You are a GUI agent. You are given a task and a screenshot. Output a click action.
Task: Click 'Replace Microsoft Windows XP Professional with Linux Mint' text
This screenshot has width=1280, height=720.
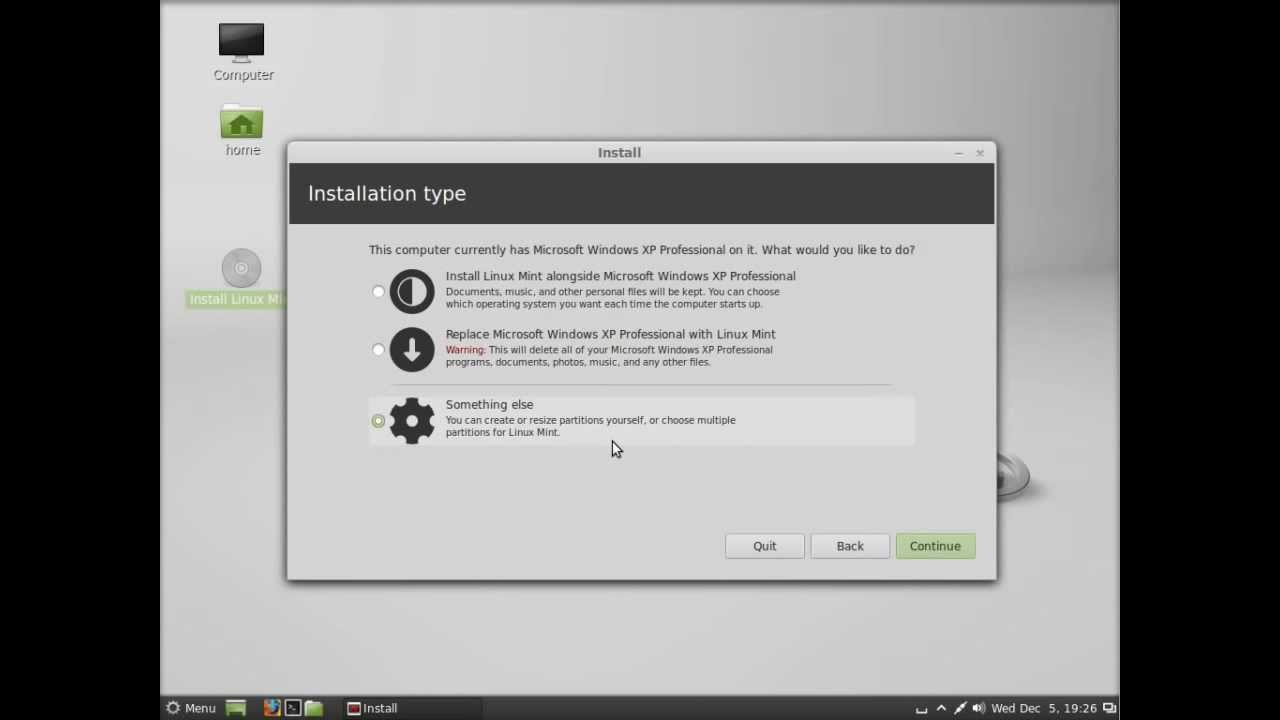610,334
